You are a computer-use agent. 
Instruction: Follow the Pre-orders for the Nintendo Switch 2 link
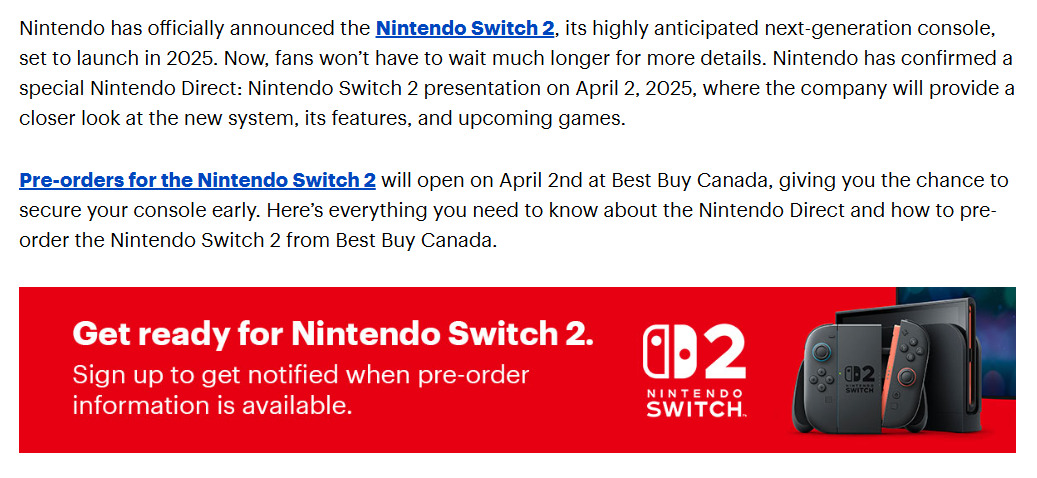(197, 180)
